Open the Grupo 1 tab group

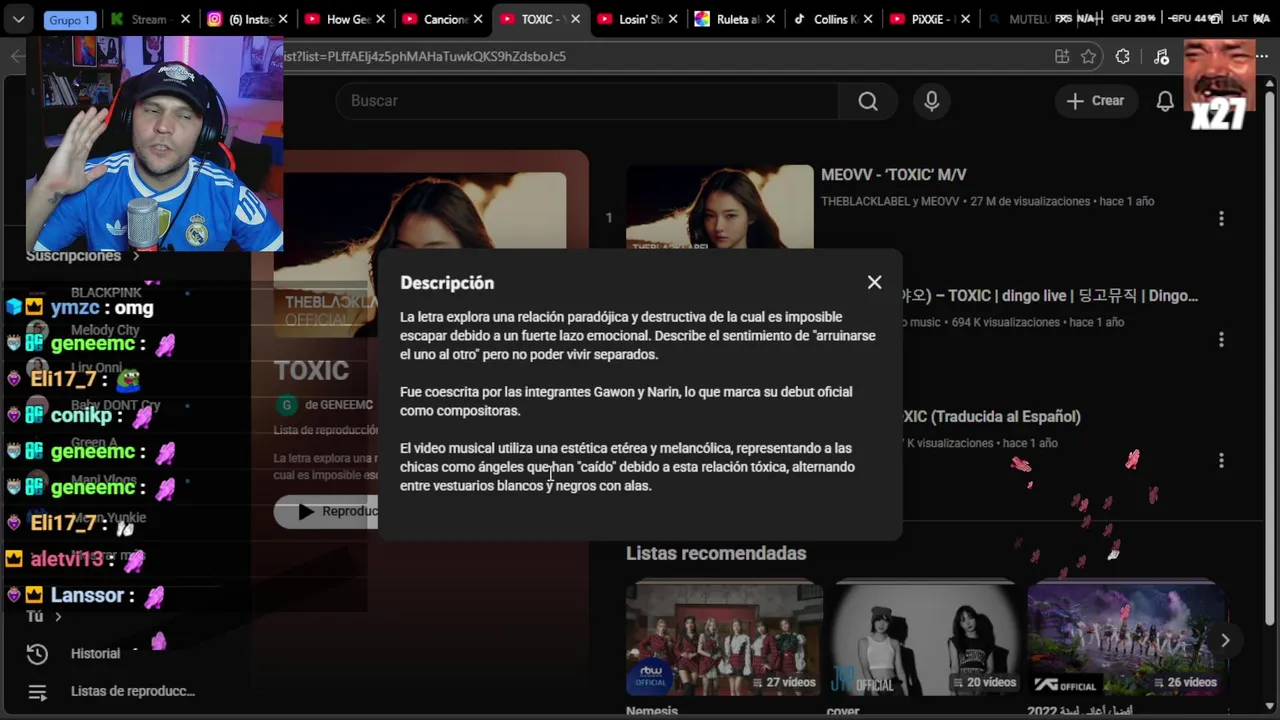coord(70,20)
